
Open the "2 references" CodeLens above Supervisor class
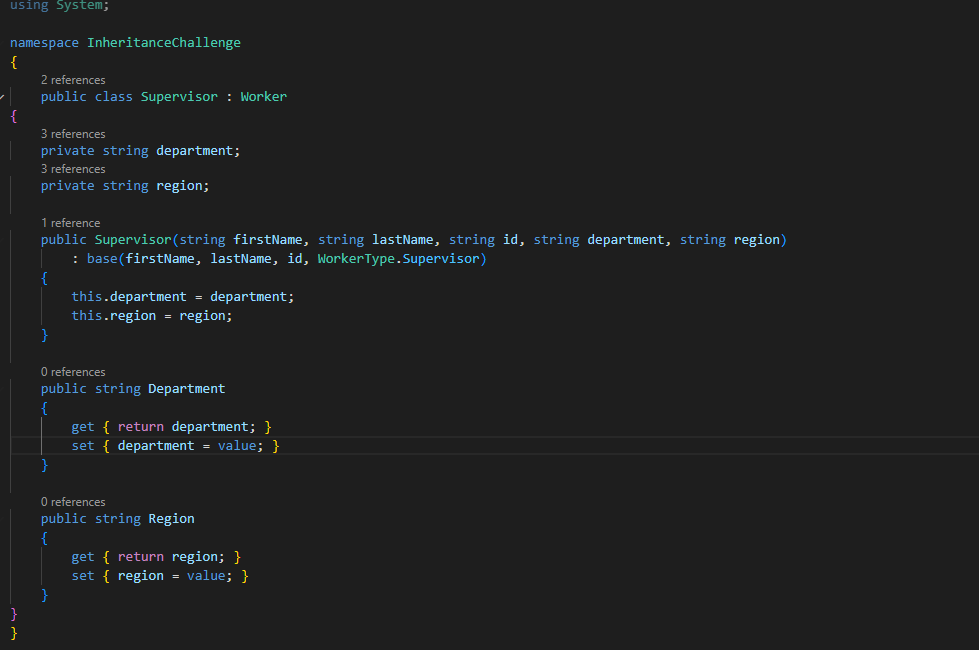[x=73, y=80]
